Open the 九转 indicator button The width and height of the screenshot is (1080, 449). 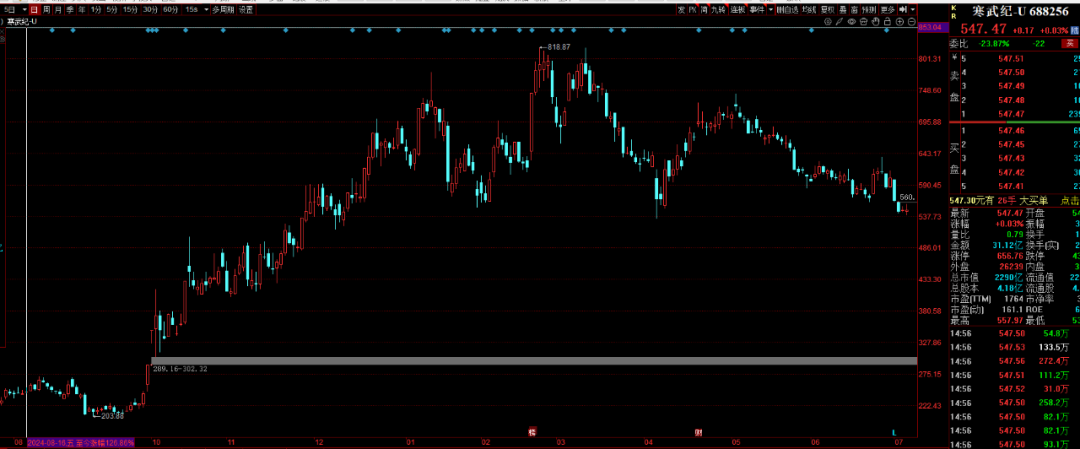[x=719, y=10]
